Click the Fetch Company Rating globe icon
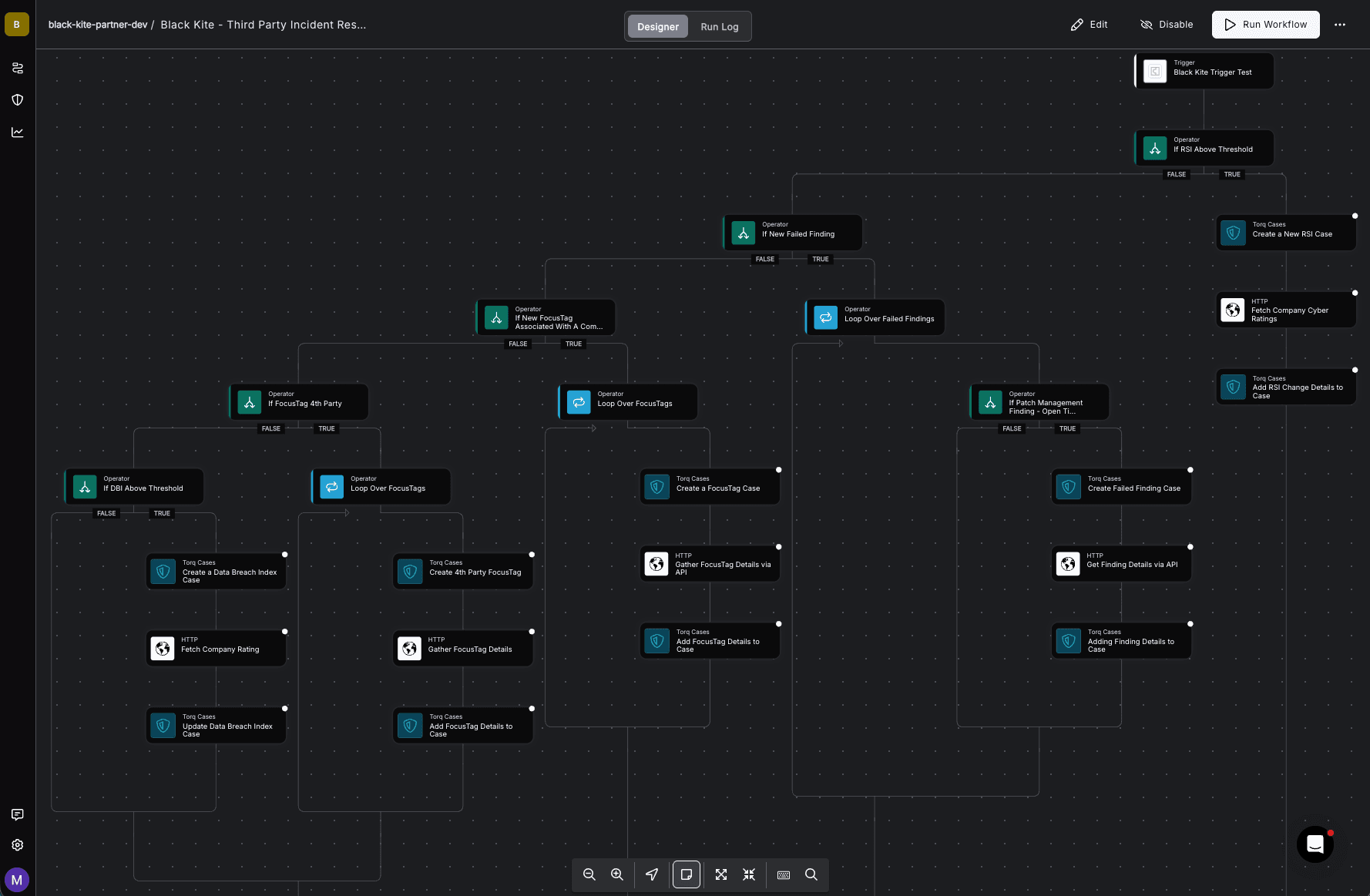This screenshot has height=896, width=1370. pos(163,649)
